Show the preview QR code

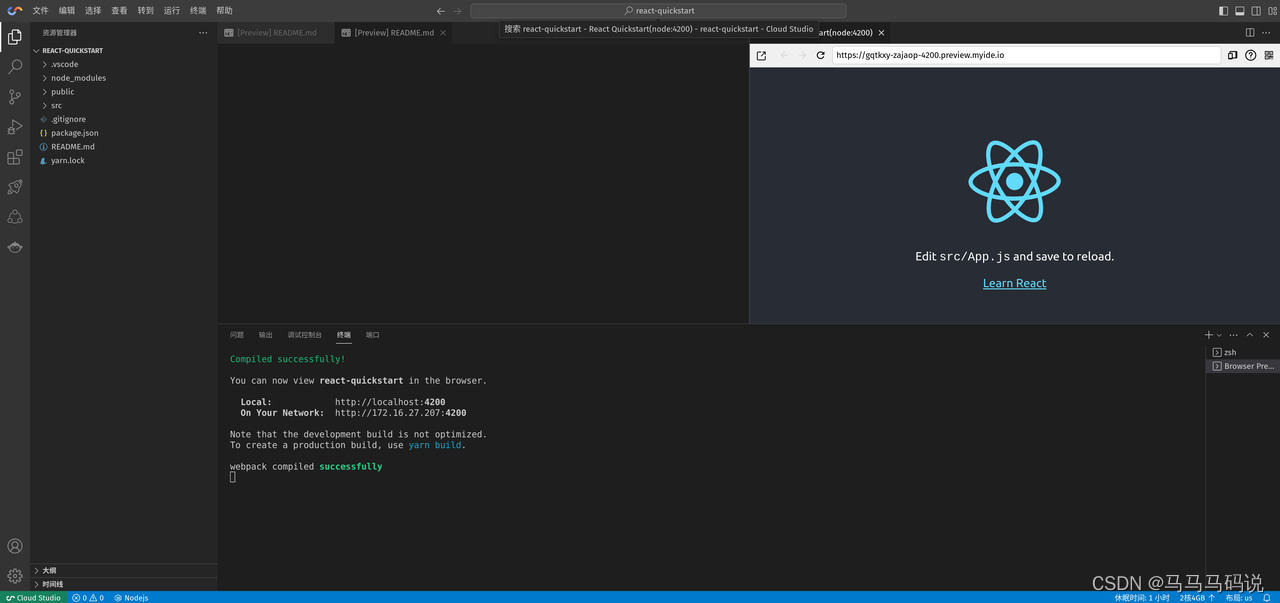click(1267, 56)
